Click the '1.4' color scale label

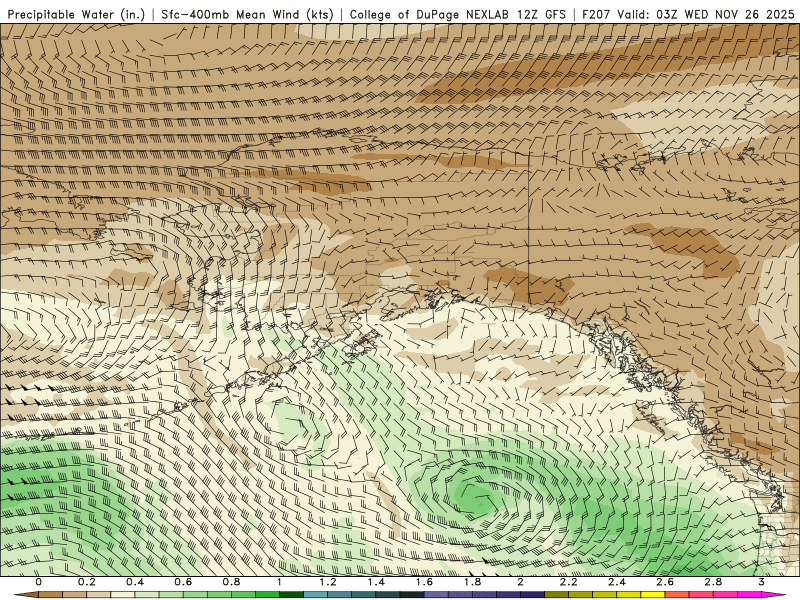[x=376, y=582]
